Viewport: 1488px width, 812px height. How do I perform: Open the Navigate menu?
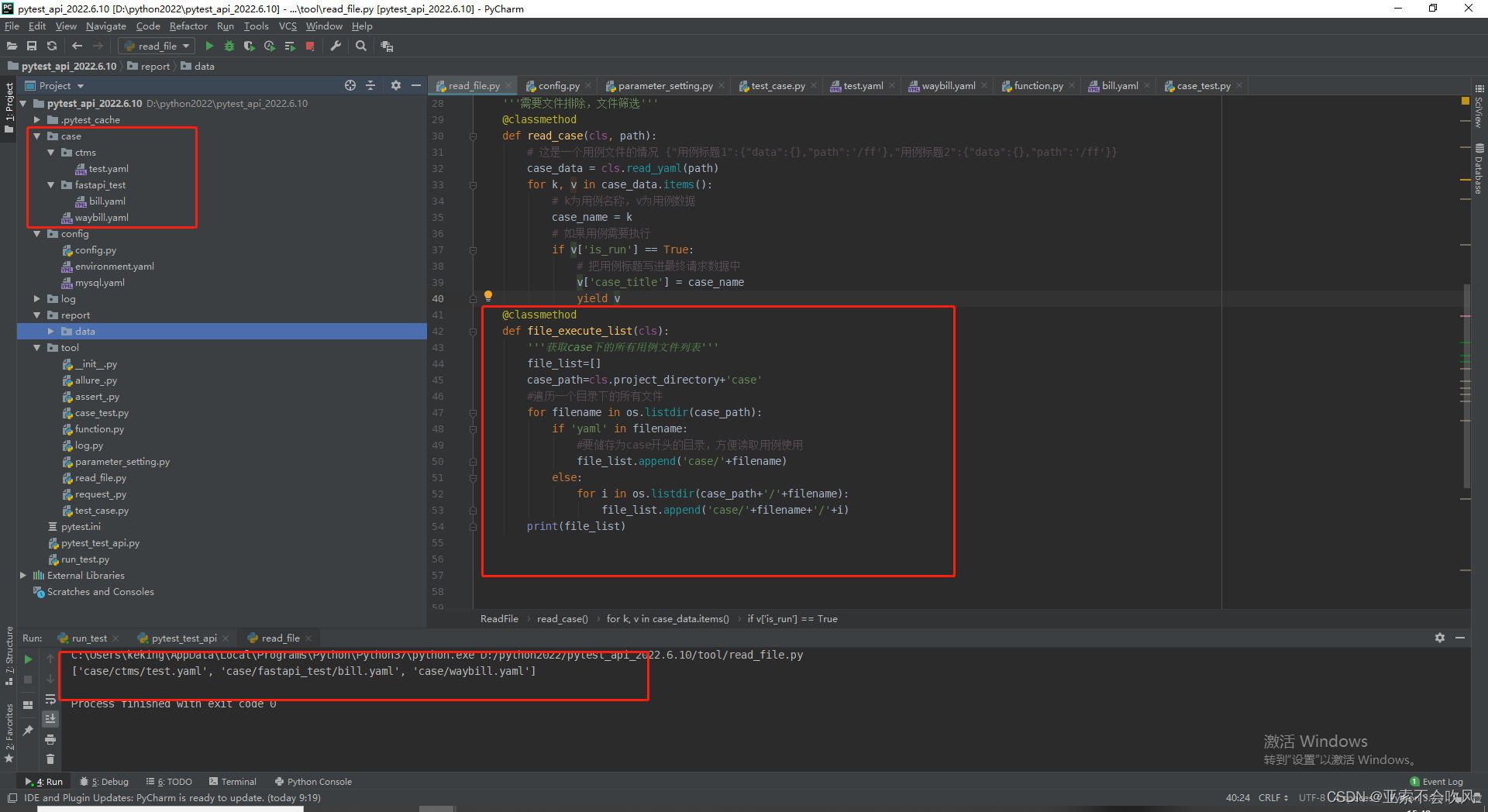tap(106, 26)
